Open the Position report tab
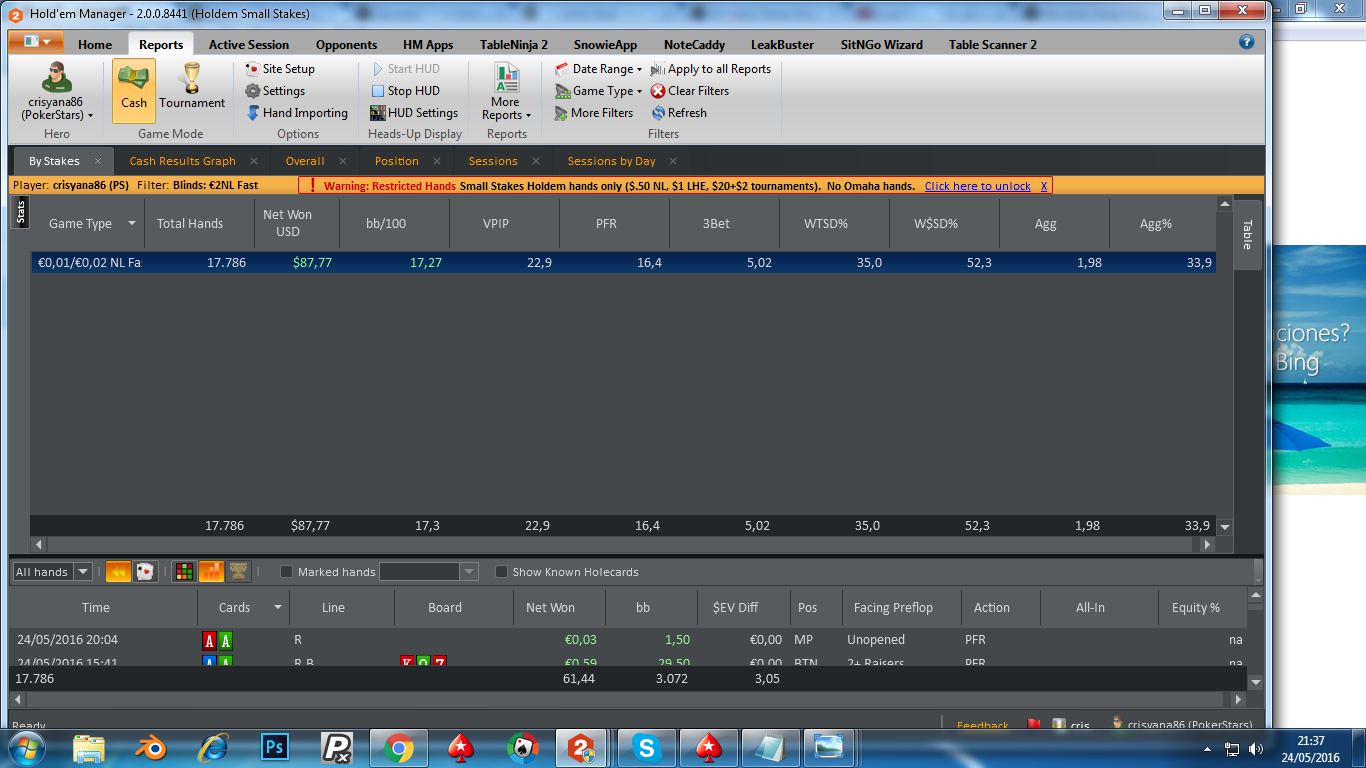This screenshot has width=1366, height=768. coord(396,161)
